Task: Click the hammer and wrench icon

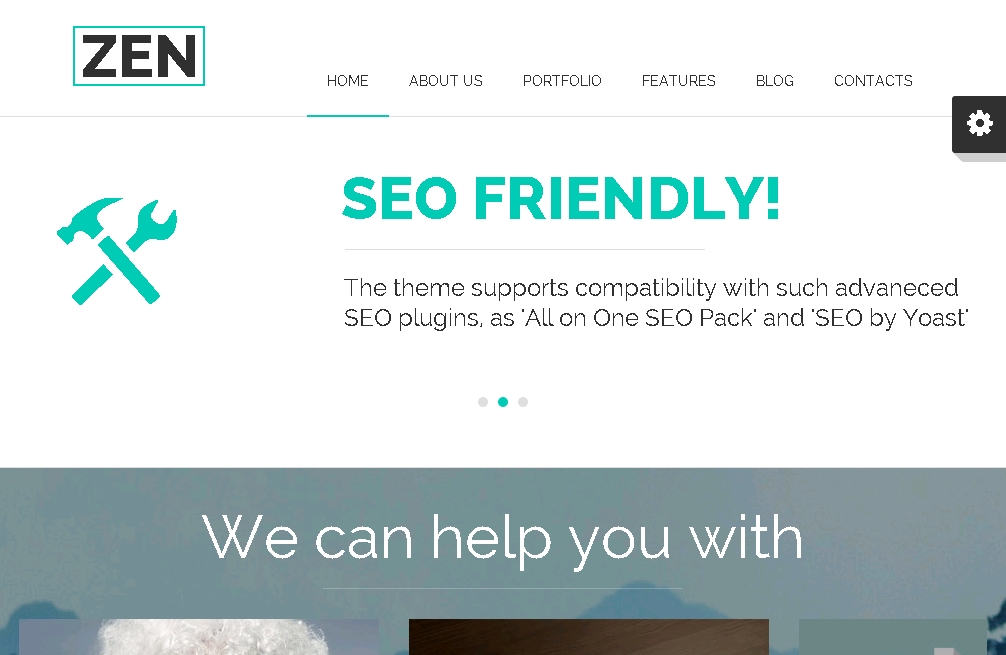Action: (x=117, y=251)
